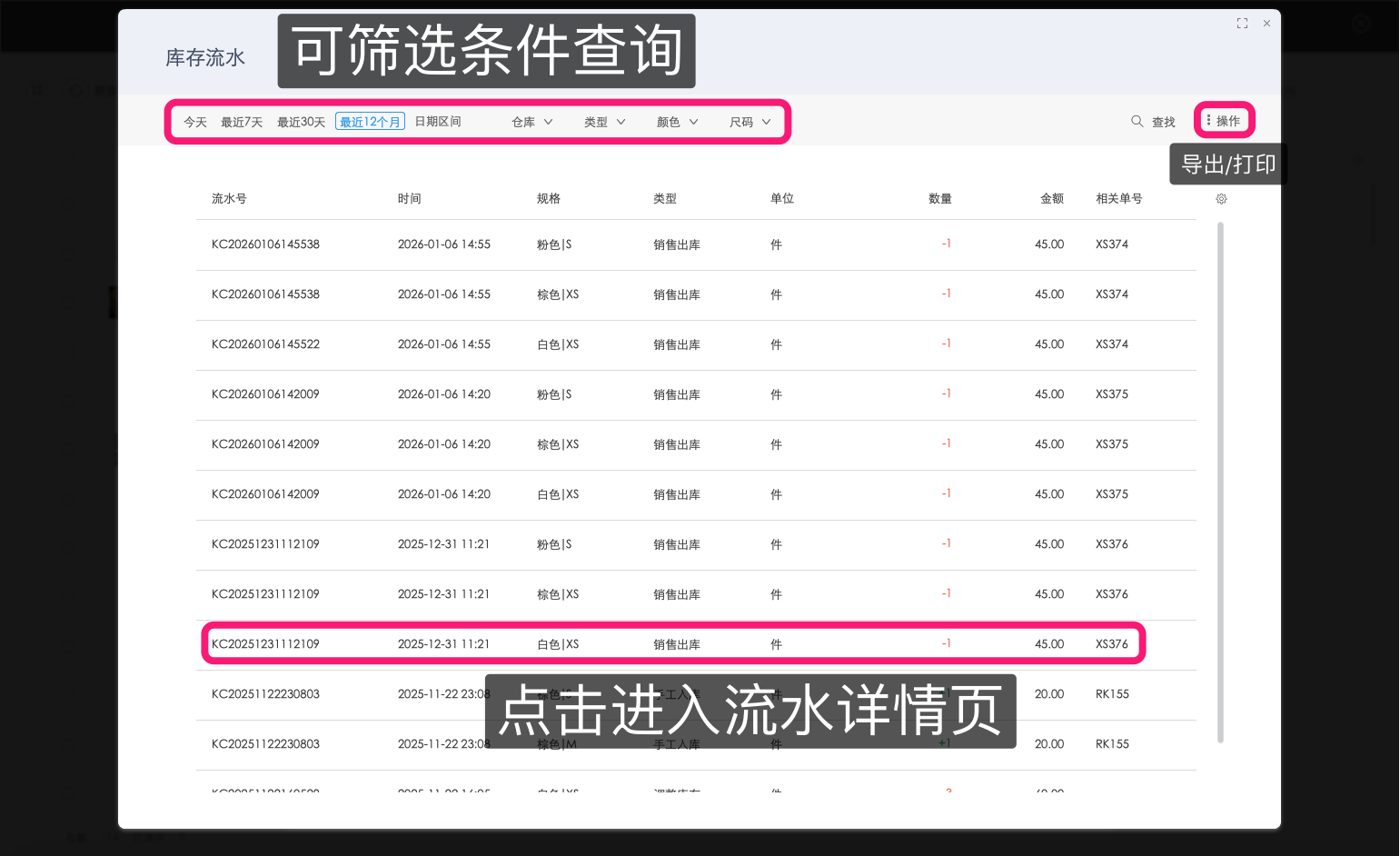Select the 最近12个月 filter
The height and width of the screenshot is (856, 1400).
pos(370,122)
